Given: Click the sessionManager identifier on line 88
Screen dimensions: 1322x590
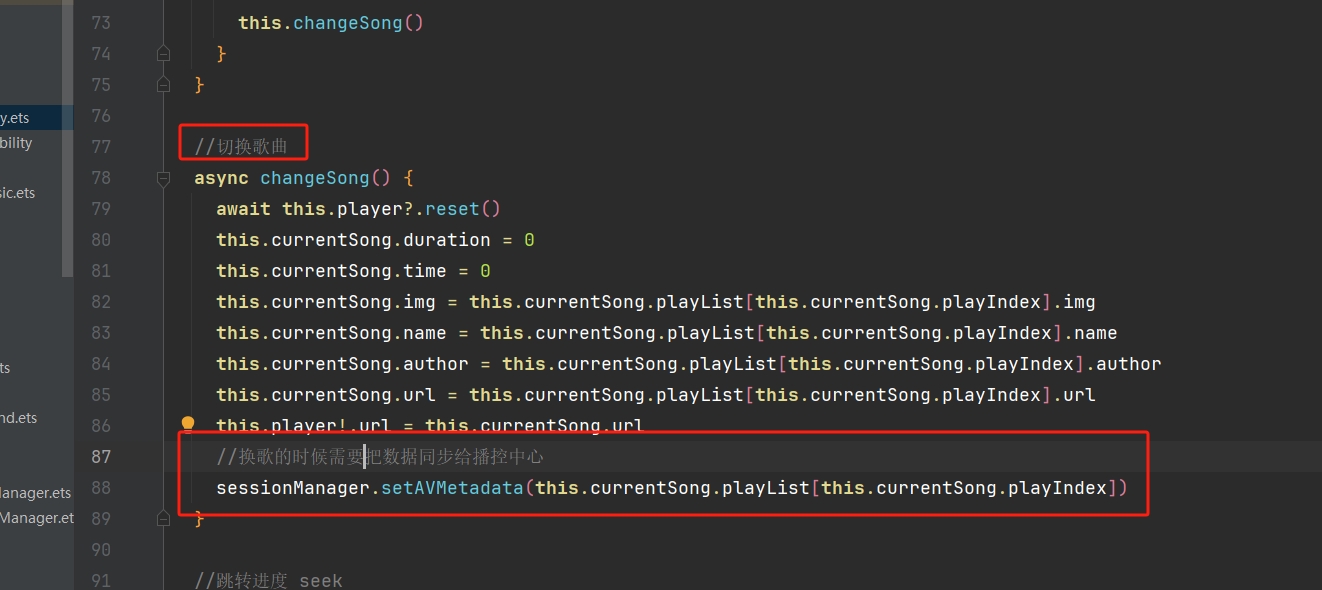Looking at the screenshot, I should pos(293,488).
